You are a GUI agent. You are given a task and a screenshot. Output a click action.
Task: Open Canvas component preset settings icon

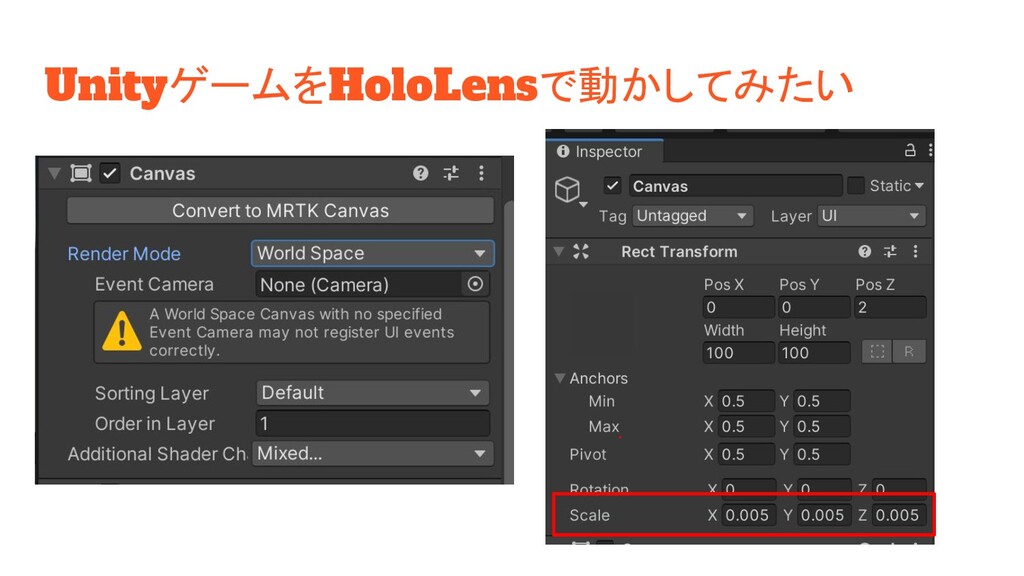point(451,173)
